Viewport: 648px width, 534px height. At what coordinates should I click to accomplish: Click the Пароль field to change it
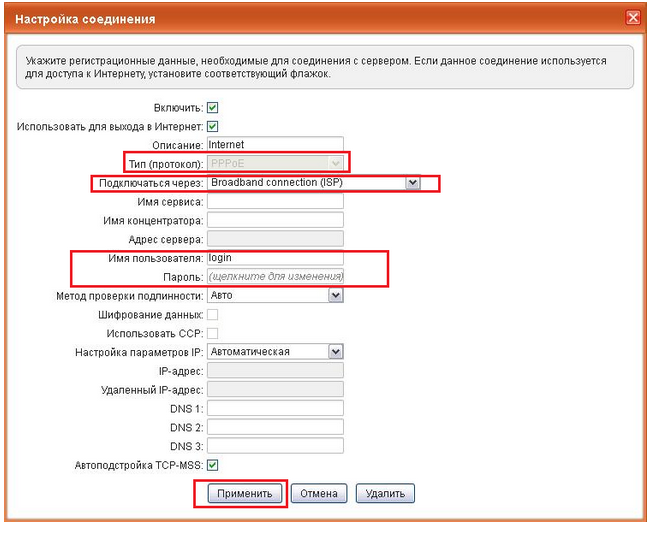click(x=275, y=277)
